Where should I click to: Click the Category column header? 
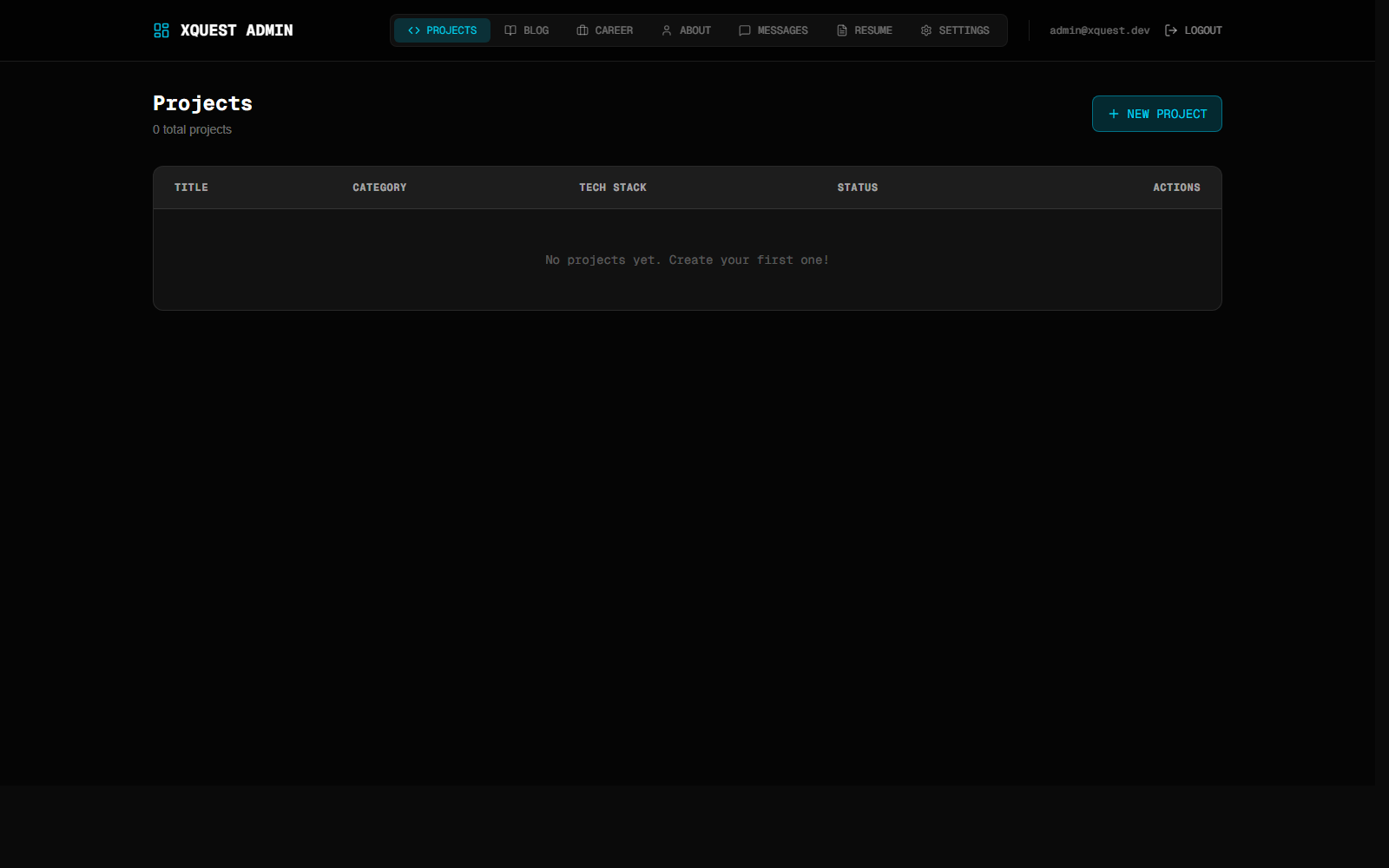[379, 187]
